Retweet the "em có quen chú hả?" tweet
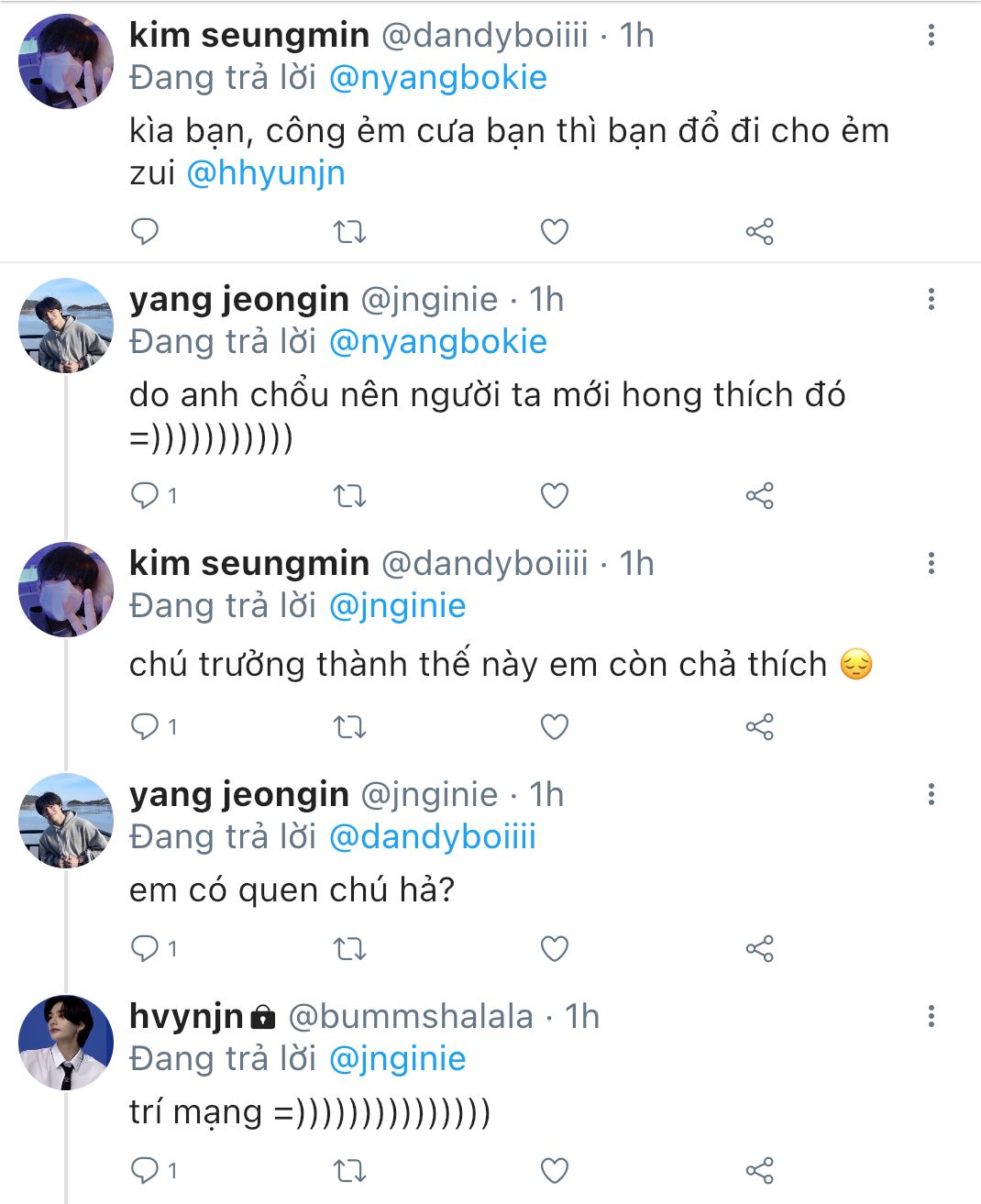Image resolution: width=981 pixels, height=1204 pixels. tap(349, 949)
